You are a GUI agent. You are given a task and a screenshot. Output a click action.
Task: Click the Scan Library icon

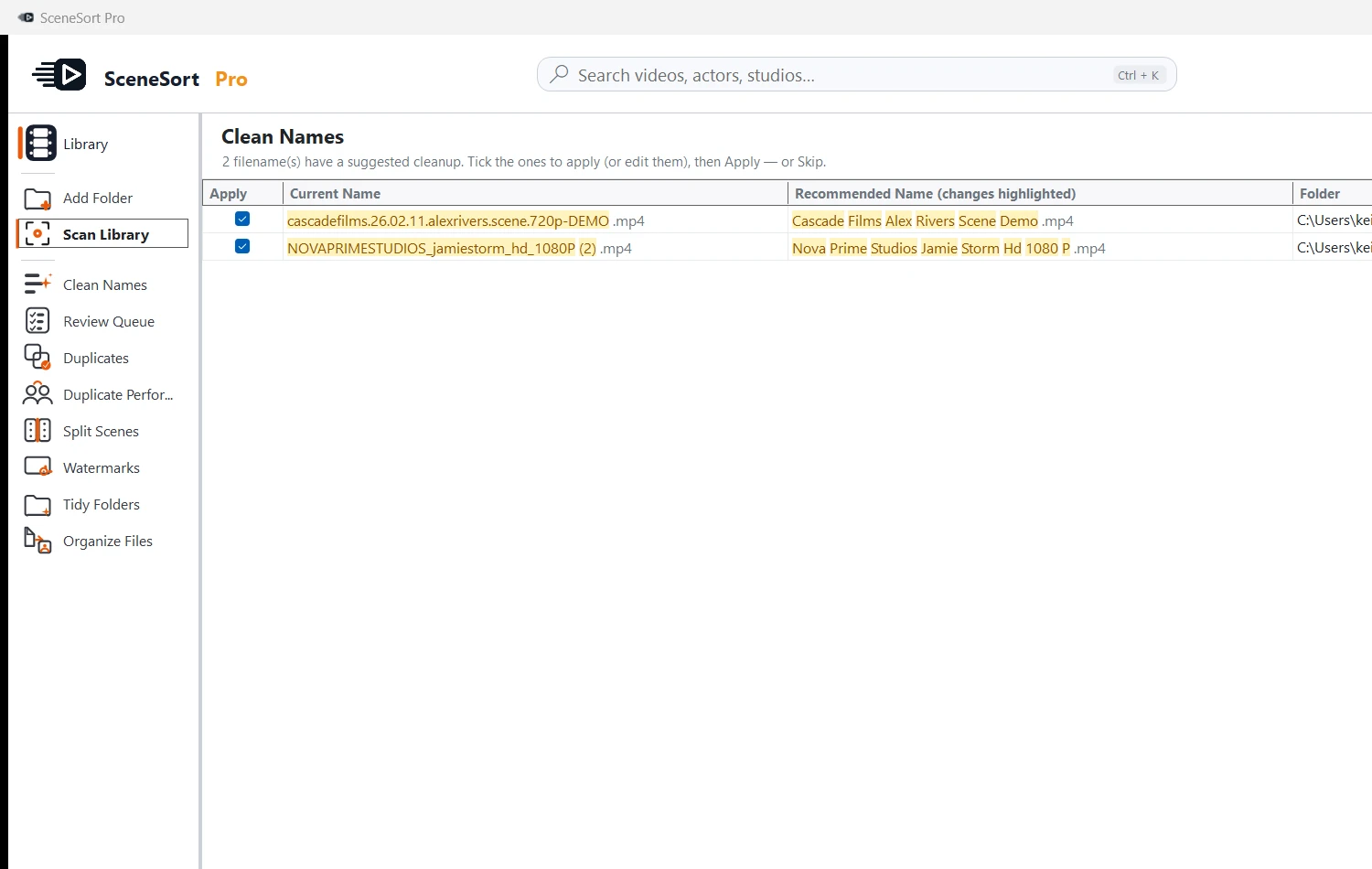(x=38, y=234)
